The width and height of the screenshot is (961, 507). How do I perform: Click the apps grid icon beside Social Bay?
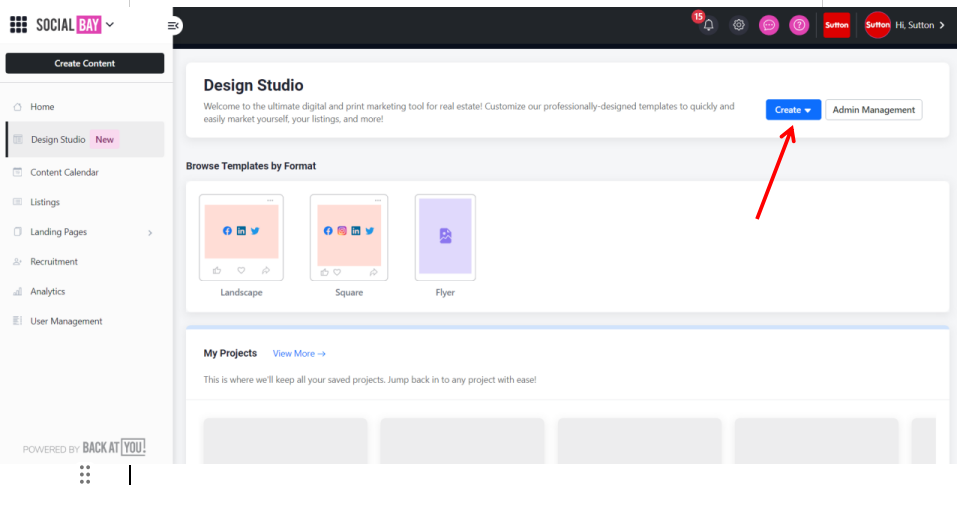[x=18, y=25]
